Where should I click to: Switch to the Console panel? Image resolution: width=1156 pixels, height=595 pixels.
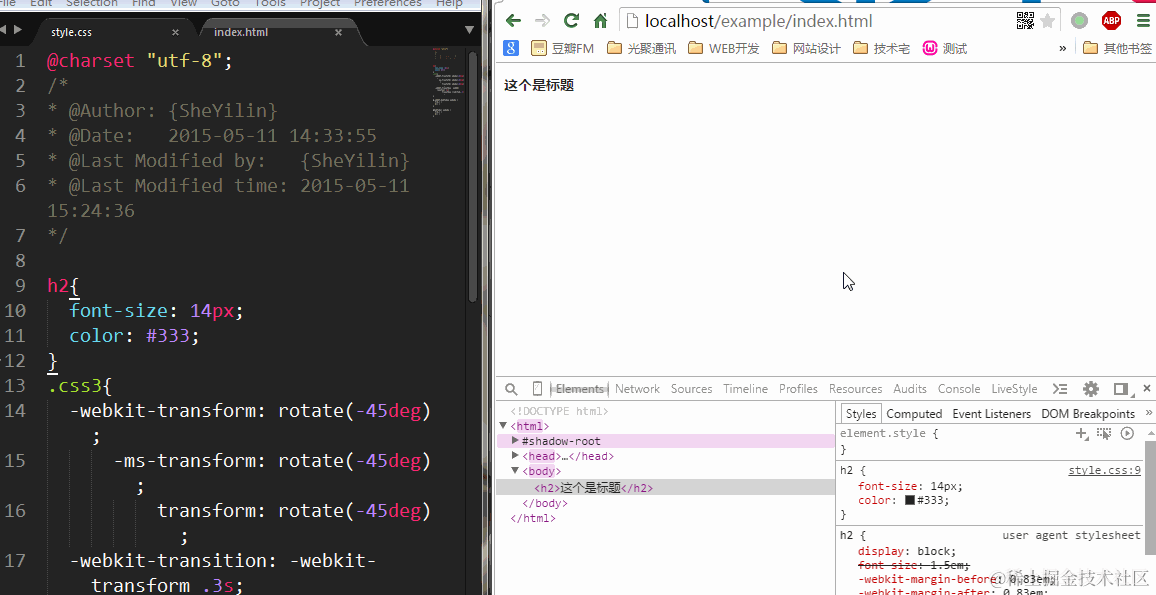coord(959,389)
